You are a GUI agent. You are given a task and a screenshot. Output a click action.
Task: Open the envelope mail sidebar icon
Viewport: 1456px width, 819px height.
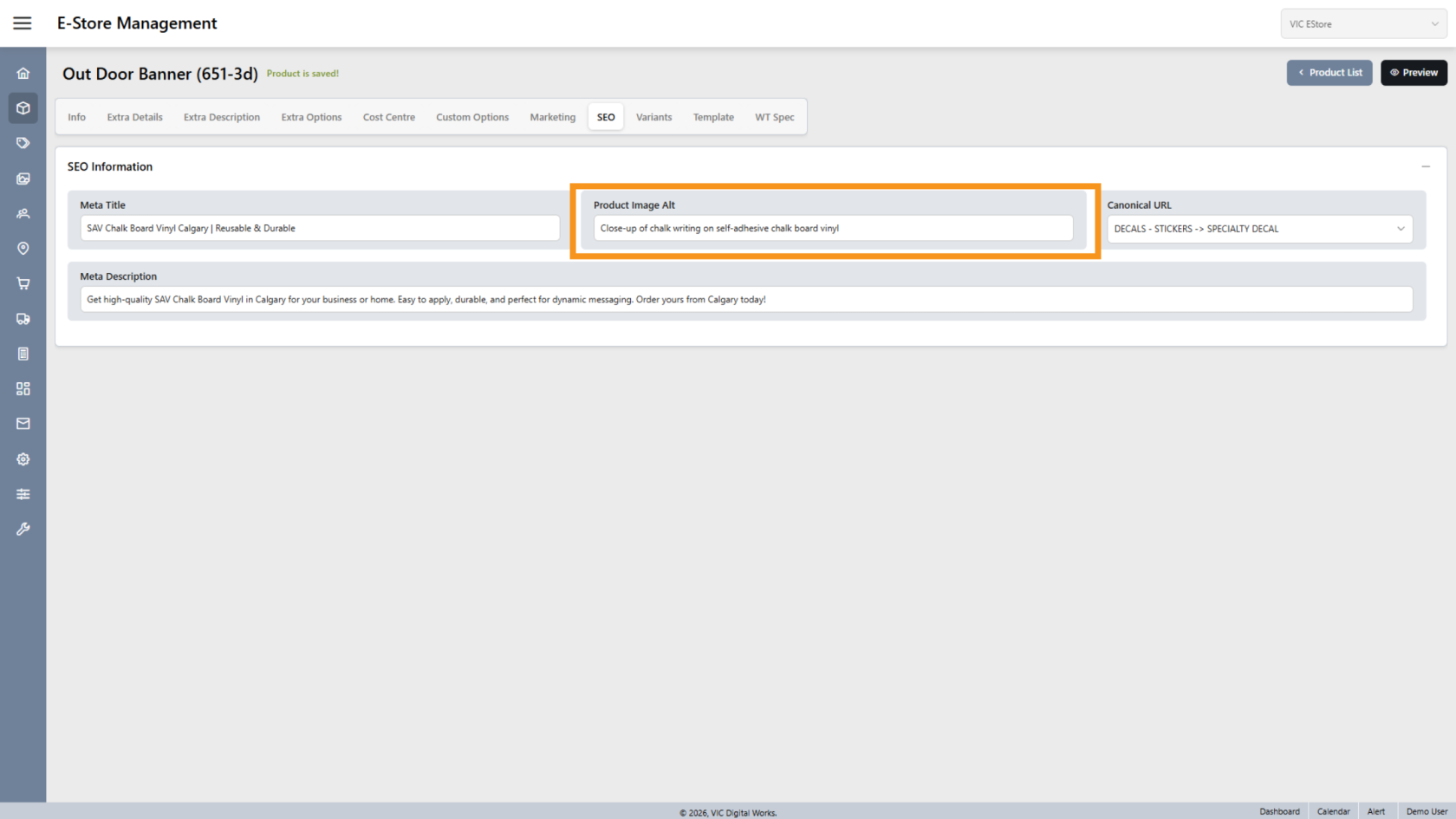23,424
